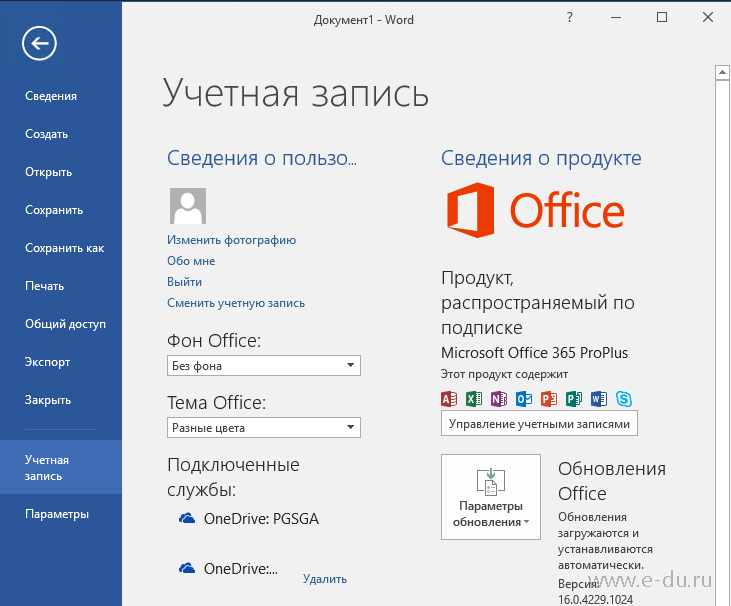Image resolution: width=731 pixels, height=606 pixels.
Task: Click the scrollbar up arrow
Action: 722,73
